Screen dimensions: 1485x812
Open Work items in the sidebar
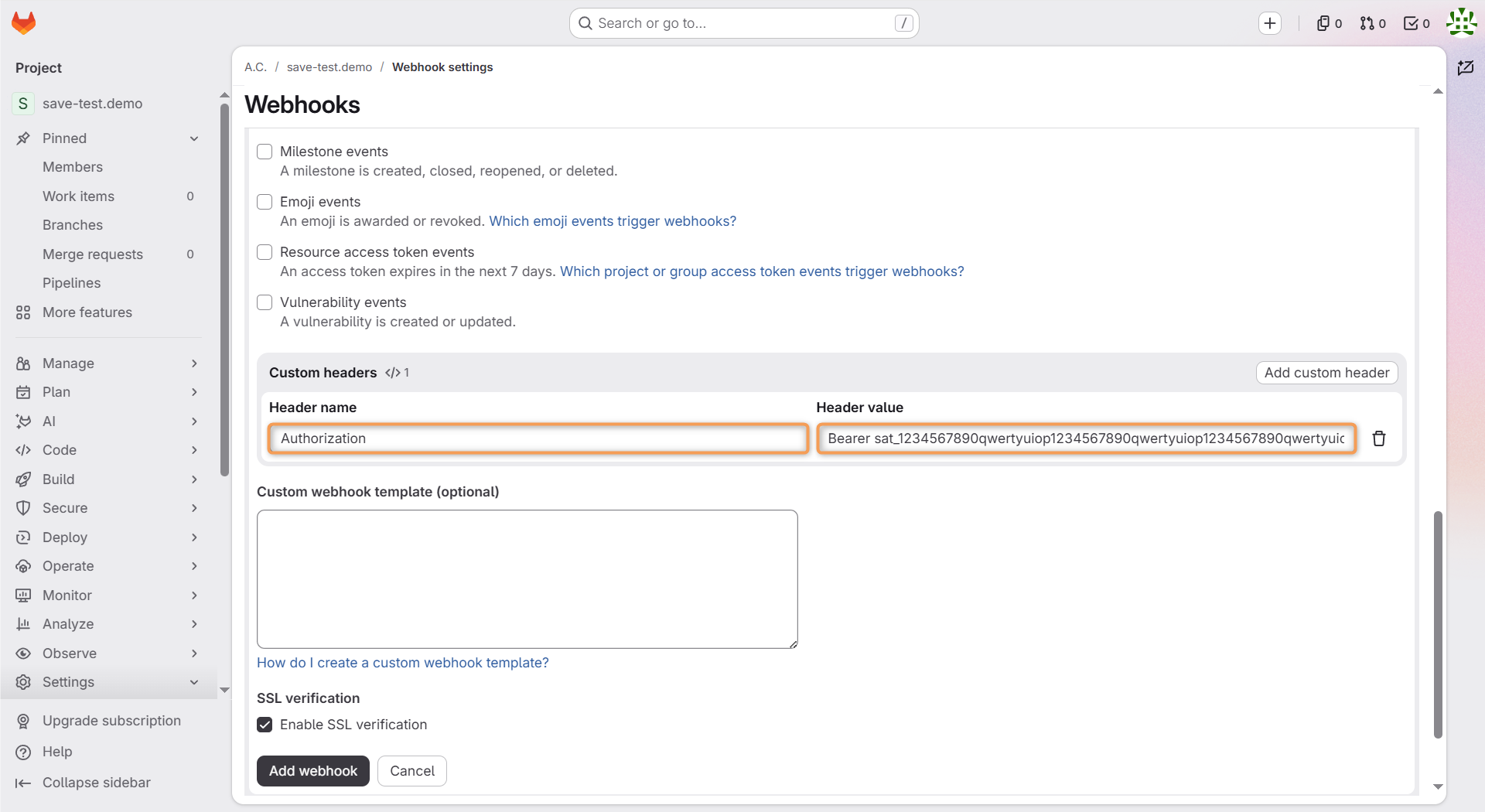click(x=78, y=196)
